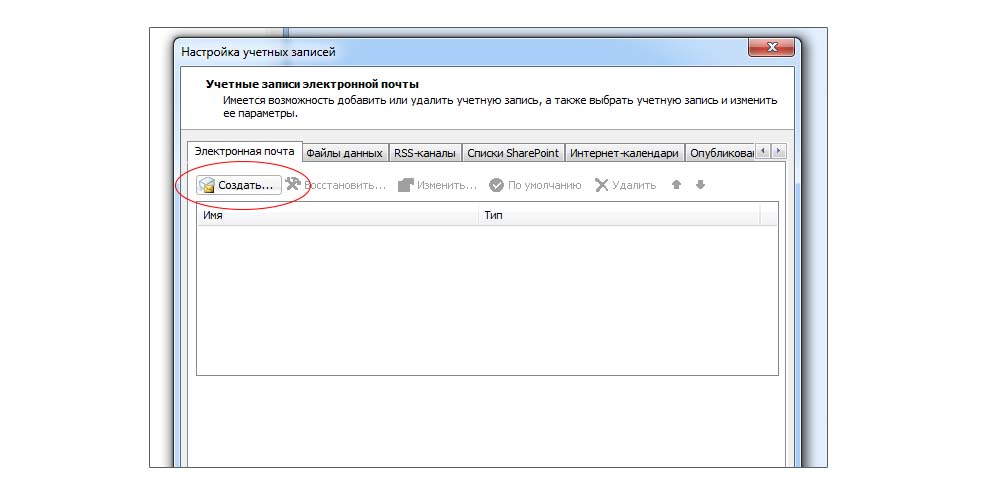Close the Настройка учетных записей dialog
The width and height of the screenshot is (997, 500).
(771, 48)
